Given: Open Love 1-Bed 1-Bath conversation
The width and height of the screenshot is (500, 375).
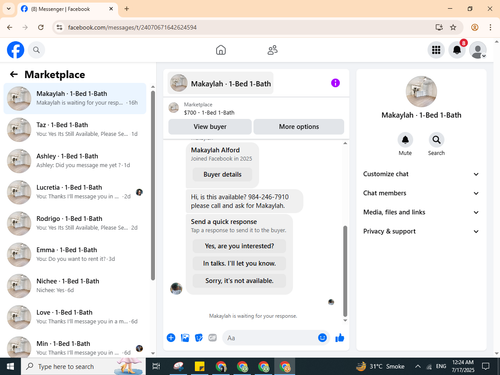Looking at the screenshot, I should [x=75, y=317].
